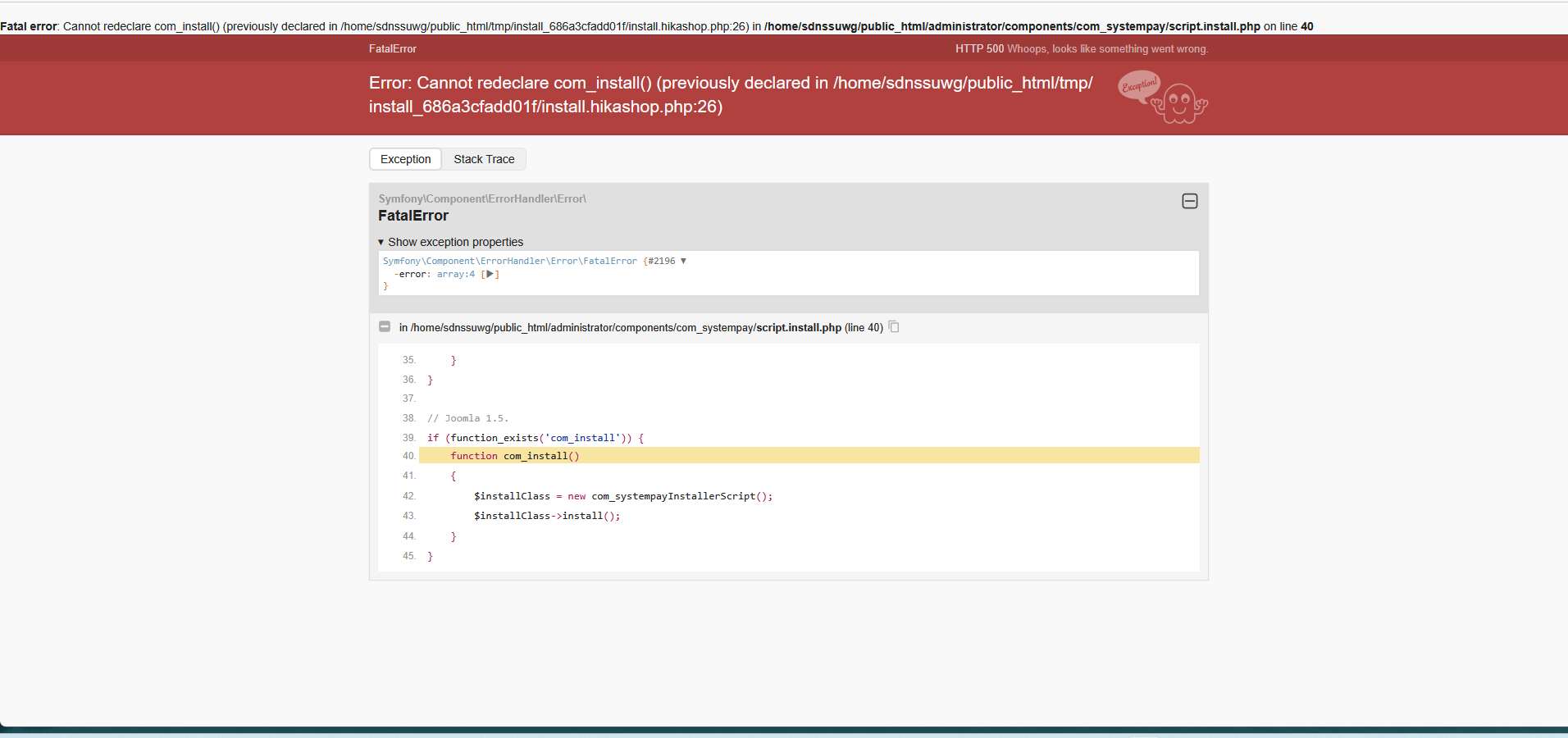Viewport: 1568px width, 738px height.
Task: Click the FatalError class heading
Action: (413, 216)
